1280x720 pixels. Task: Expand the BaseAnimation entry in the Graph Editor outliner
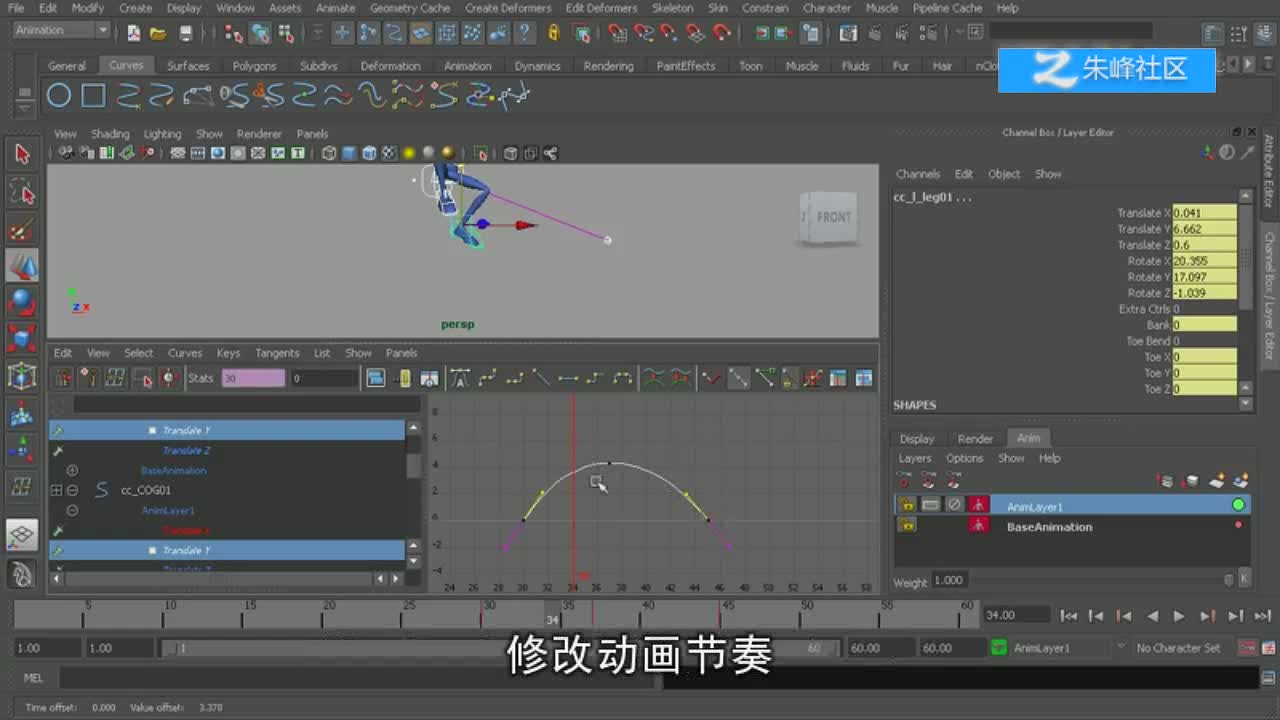(72, 470)
